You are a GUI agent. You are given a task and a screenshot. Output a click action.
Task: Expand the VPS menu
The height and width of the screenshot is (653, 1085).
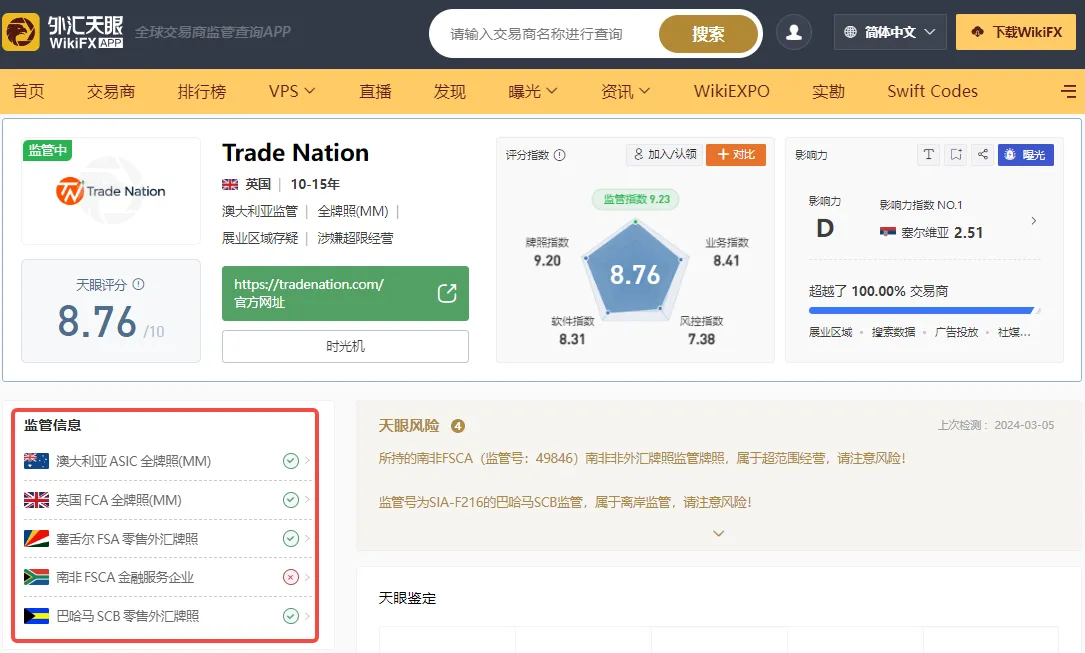291,91
